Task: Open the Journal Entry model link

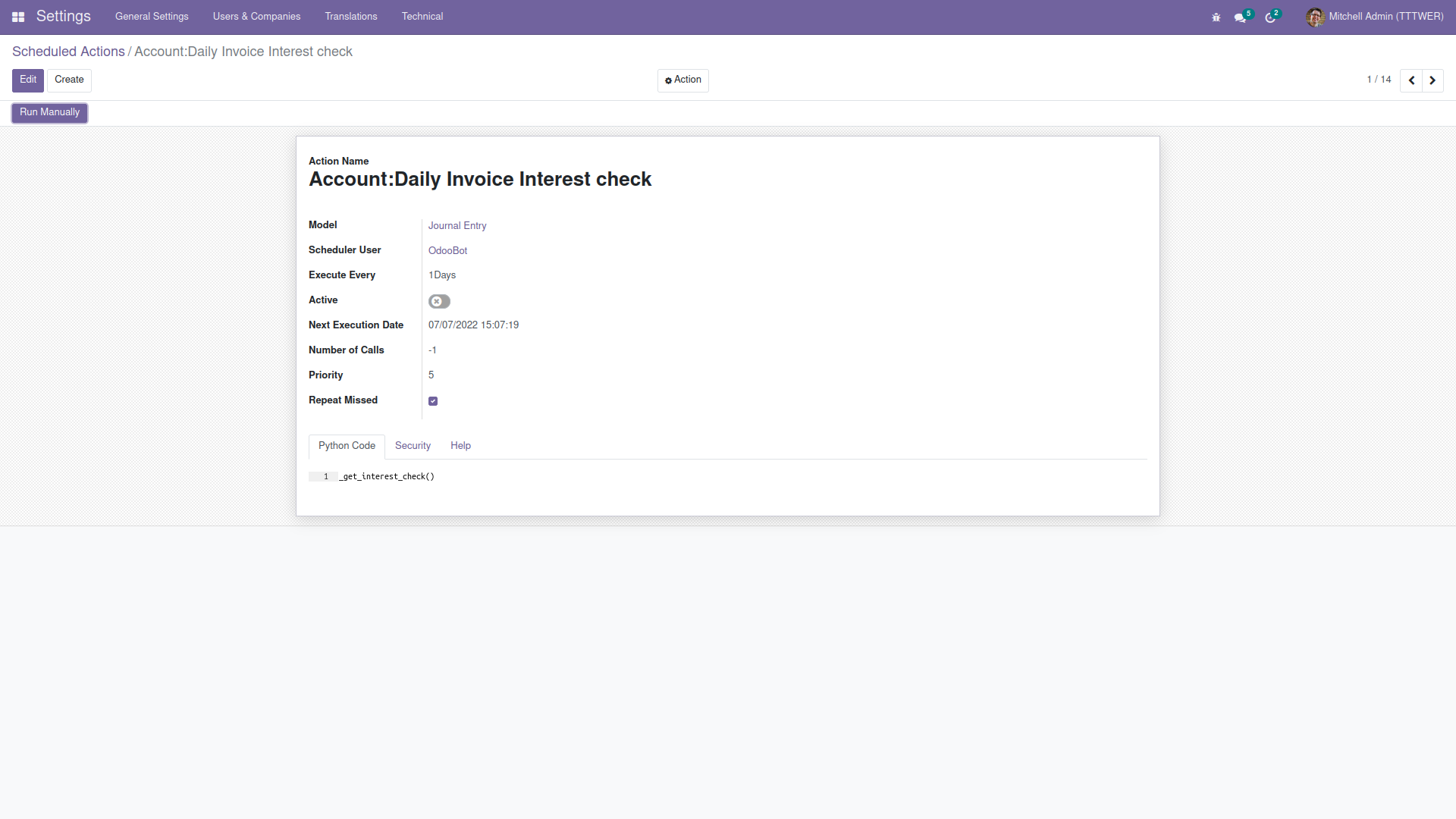Action: pos(457,226)
